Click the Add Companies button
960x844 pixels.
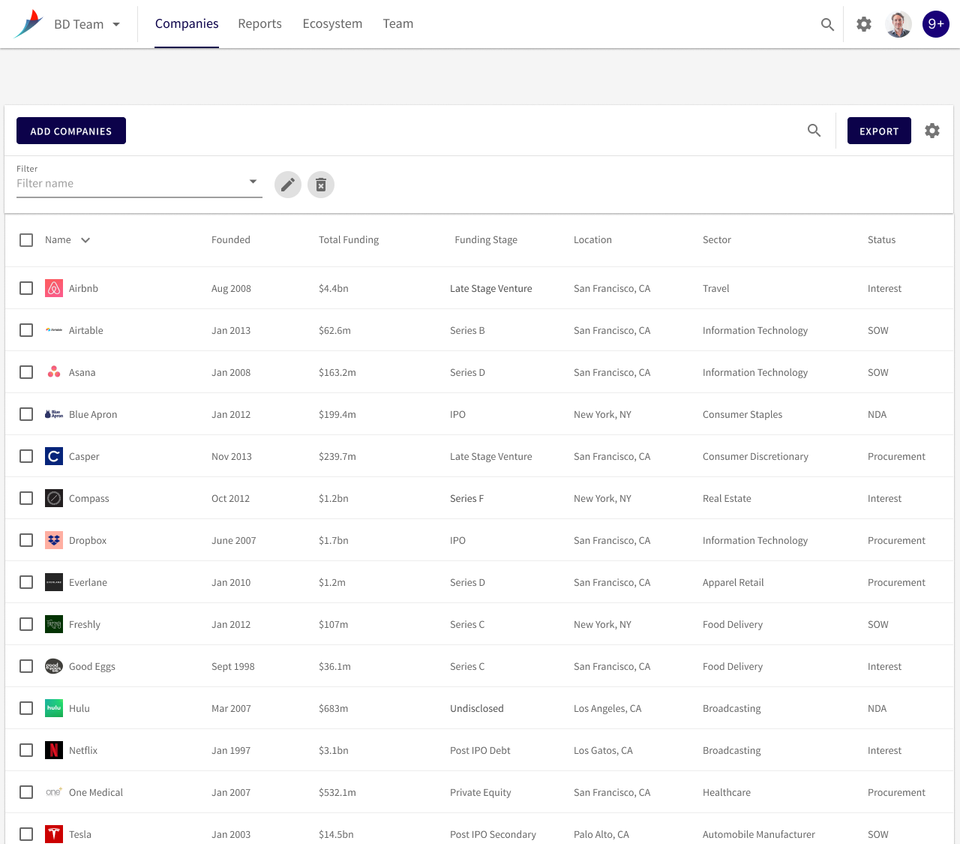click(x=71, y=131)
